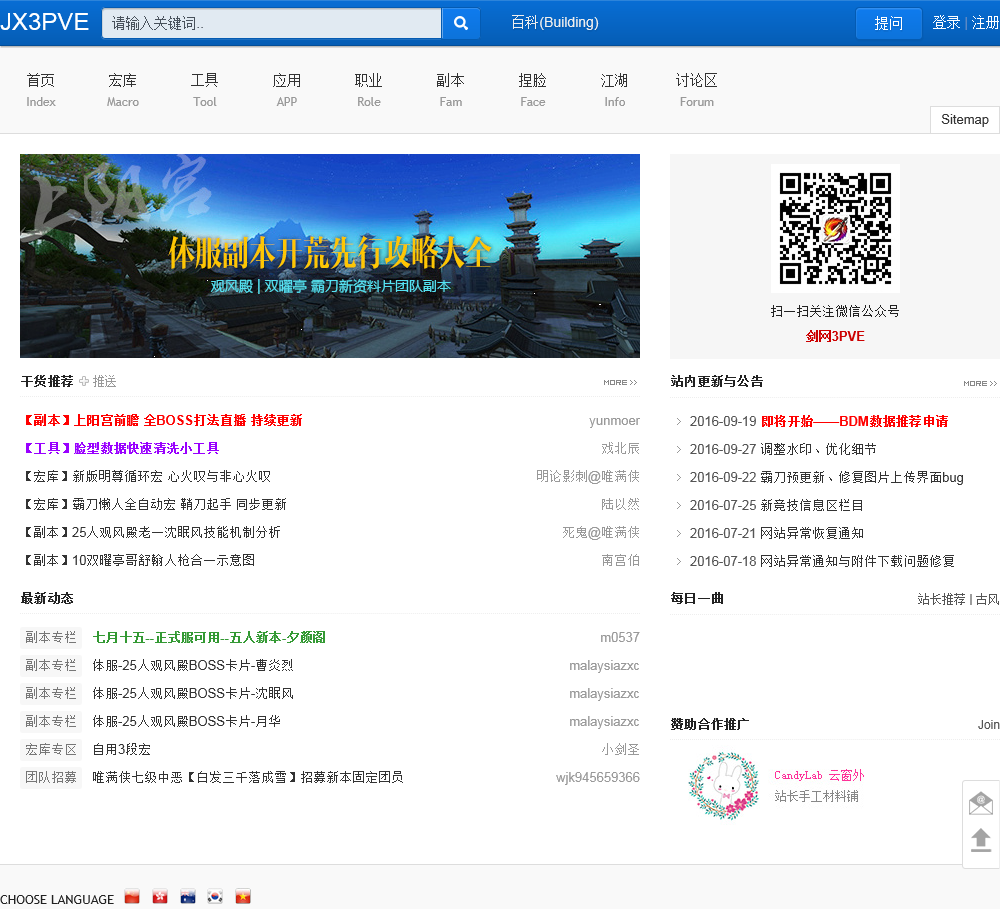This screenshot has width=1000, height=909.
Task: Click the WeChat QR code image
Action: pyautogui.click(x=835, y=228)
